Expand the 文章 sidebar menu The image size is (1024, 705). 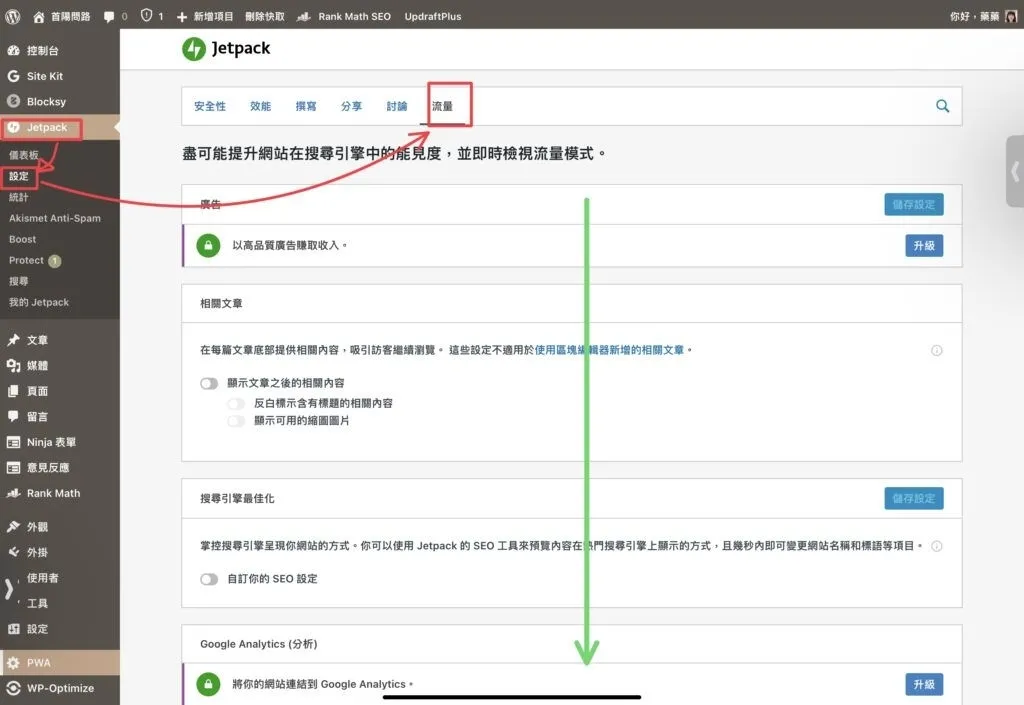click(x=37, y=340)
